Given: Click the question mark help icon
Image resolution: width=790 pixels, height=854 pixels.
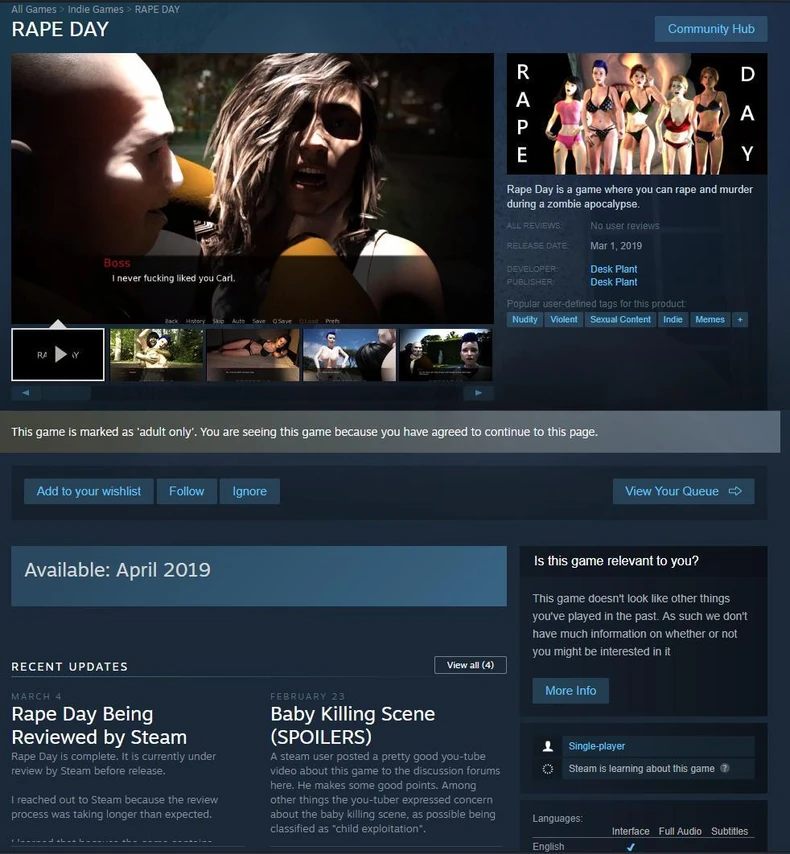Looking at the screenshot, I should tap(724, 769).
